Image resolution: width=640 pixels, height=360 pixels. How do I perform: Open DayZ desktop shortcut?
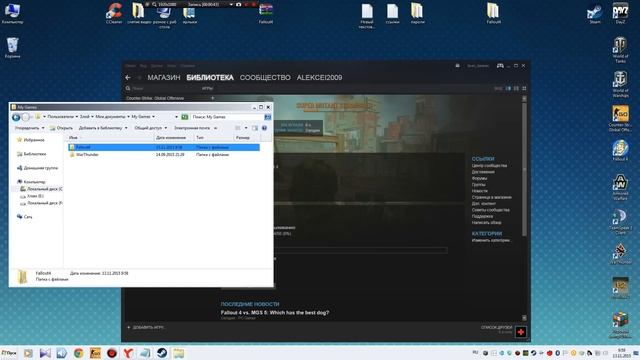pos(620,13)
